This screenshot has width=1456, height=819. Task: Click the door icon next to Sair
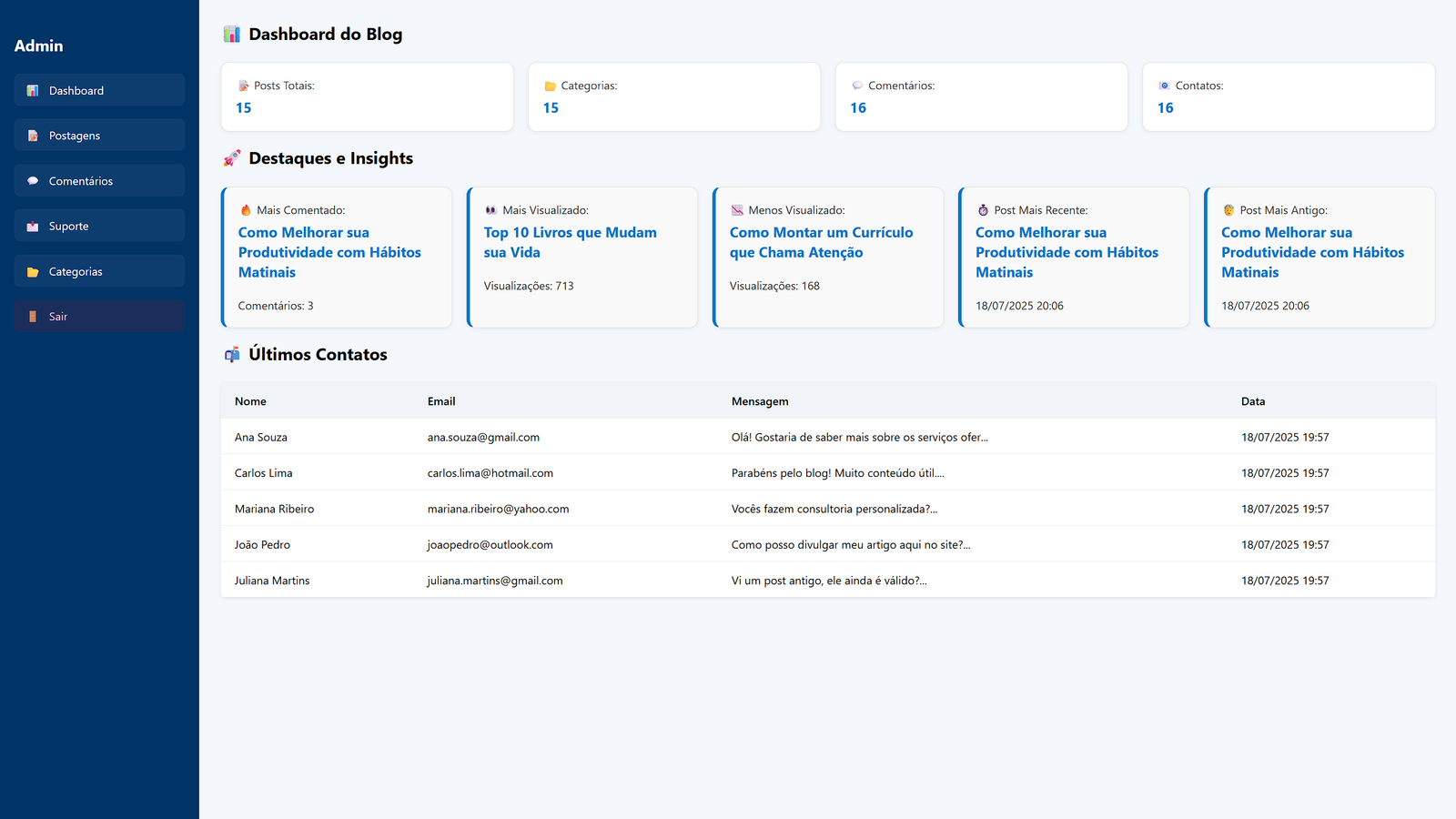click(x=34, y=316)
